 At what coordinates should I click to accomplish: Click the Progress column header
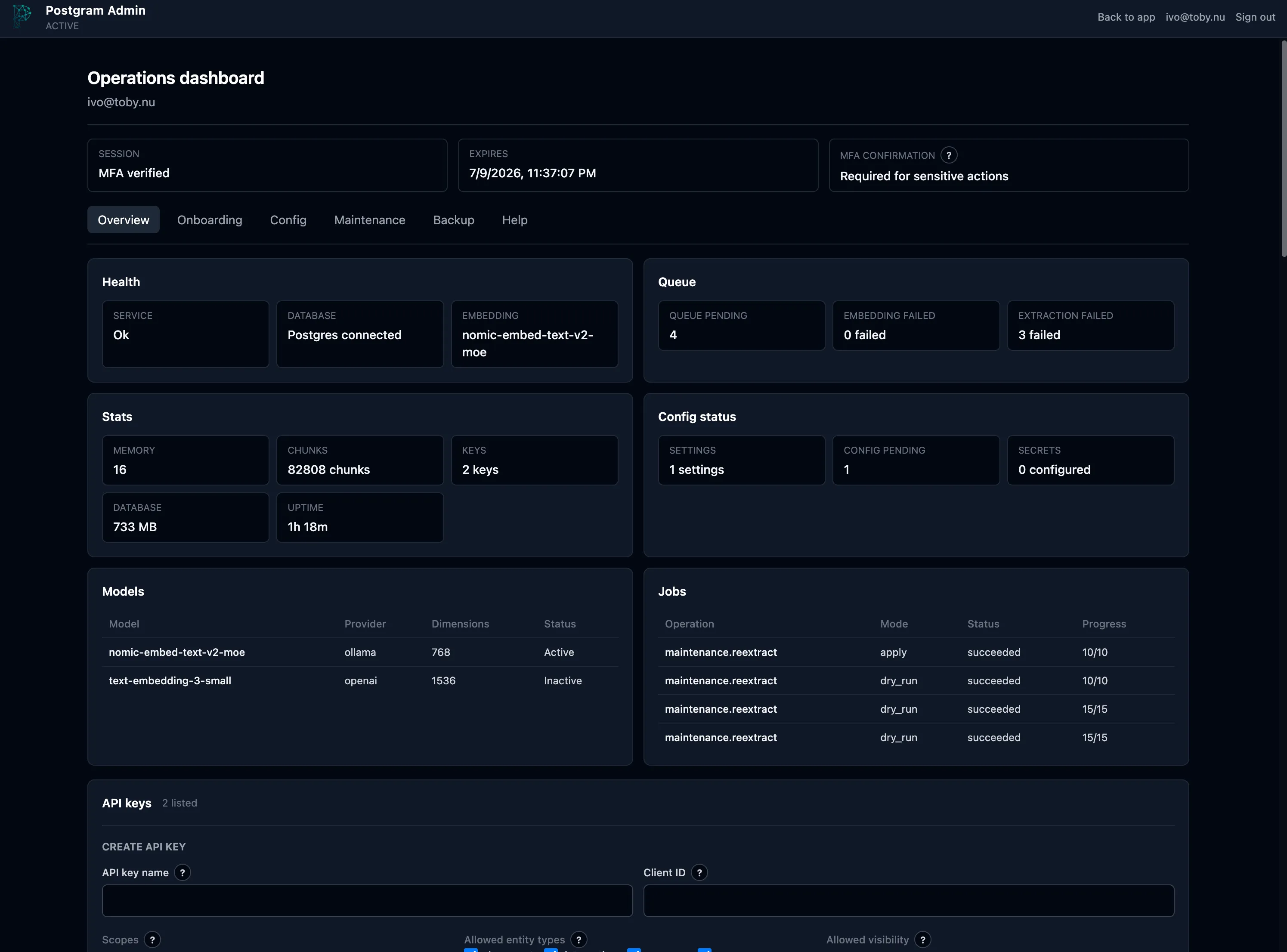pyautogui.click(x=1104, y=624)
